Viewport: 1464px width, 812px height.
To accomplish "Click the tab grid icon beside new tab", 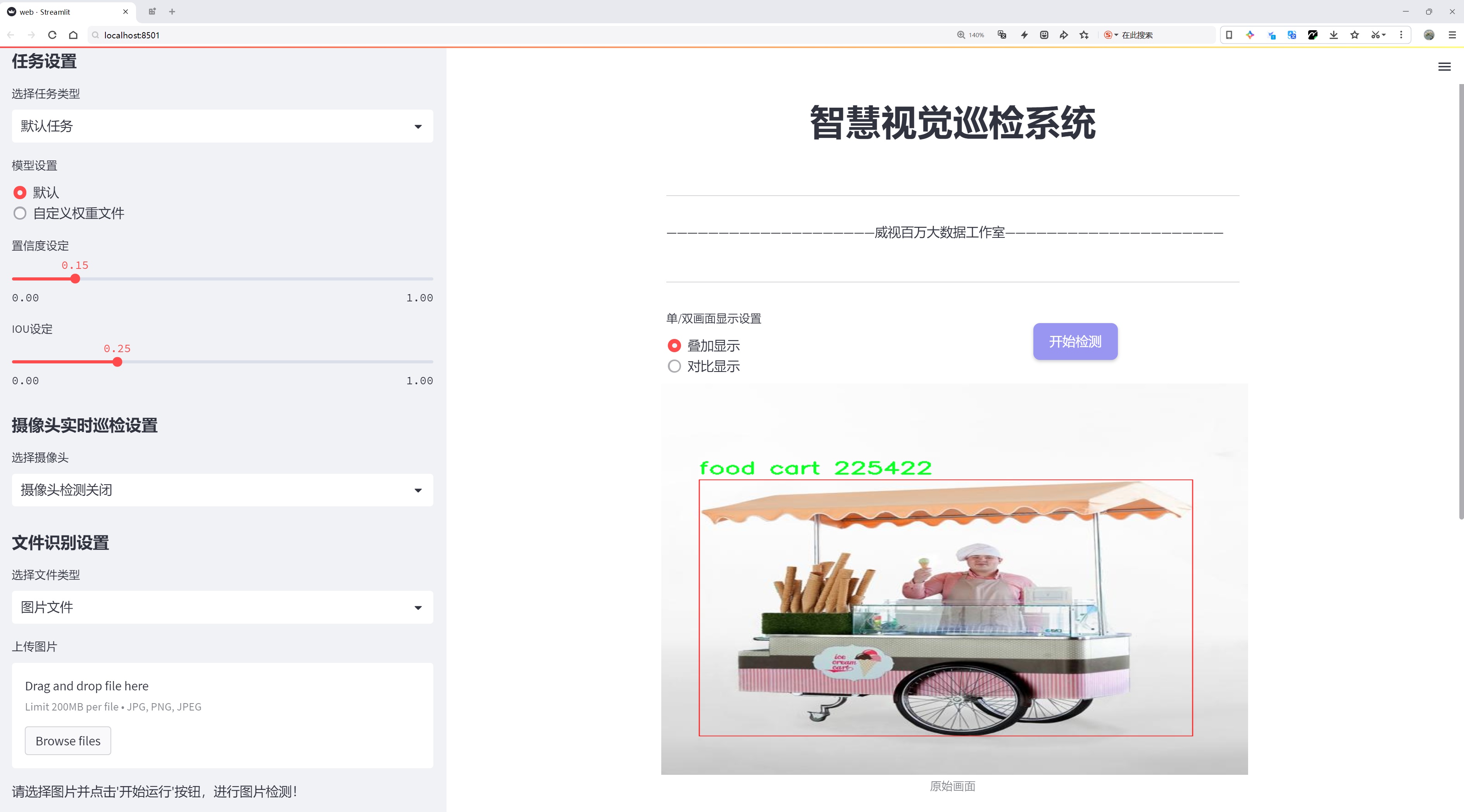I will click(152, 11).
